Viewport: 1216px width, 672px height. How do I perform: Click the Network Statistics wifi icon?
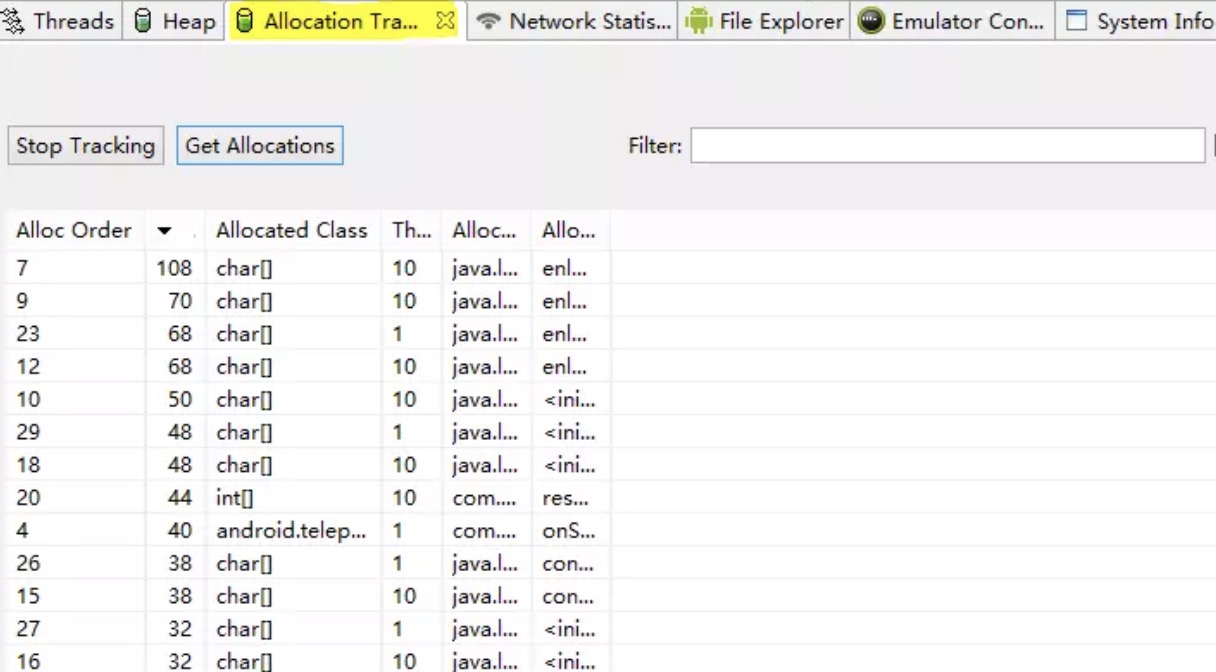pos(488,21)
